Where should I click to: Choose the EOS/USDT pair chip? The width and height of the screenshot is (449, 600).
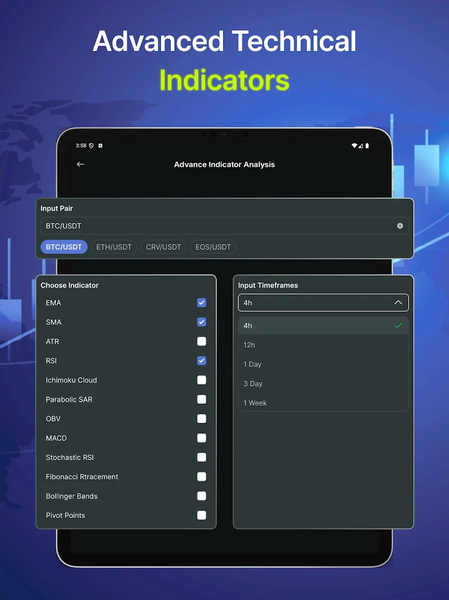pyautogui.click(x=213, y=247)
